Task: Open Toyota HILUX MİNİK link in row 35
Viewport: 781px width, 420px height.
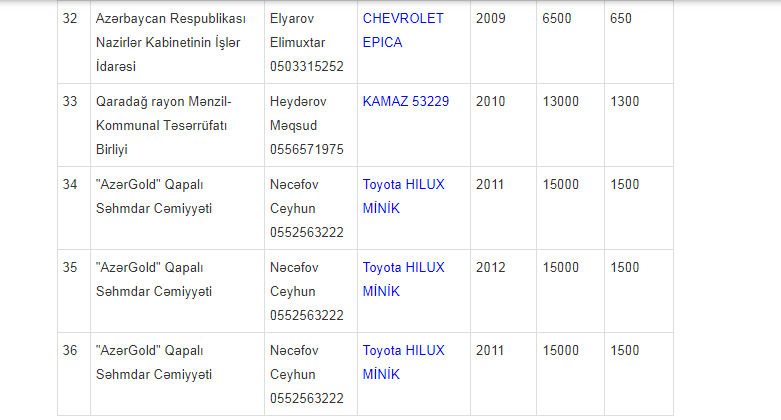Action: tap(403, 280)
